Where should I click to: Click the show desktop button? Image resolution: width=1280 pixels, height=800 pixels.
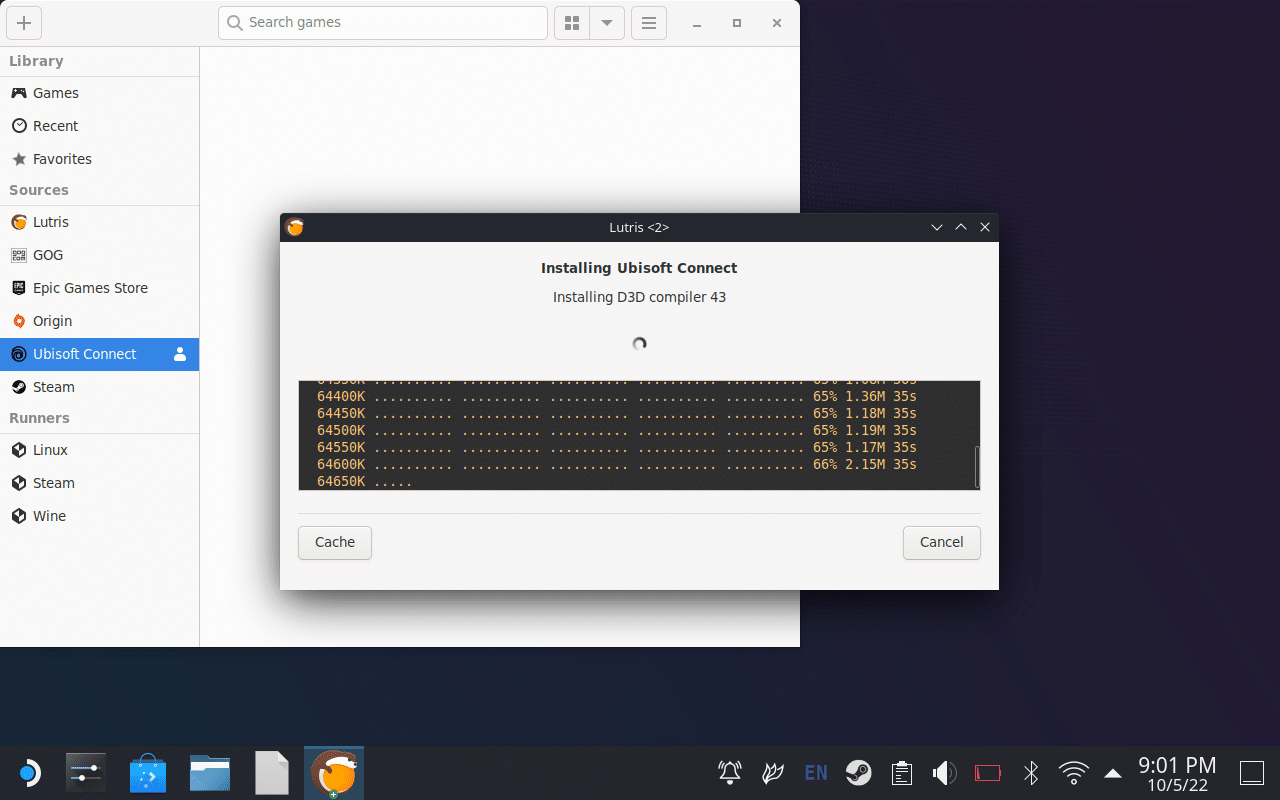coord(1252,772)
